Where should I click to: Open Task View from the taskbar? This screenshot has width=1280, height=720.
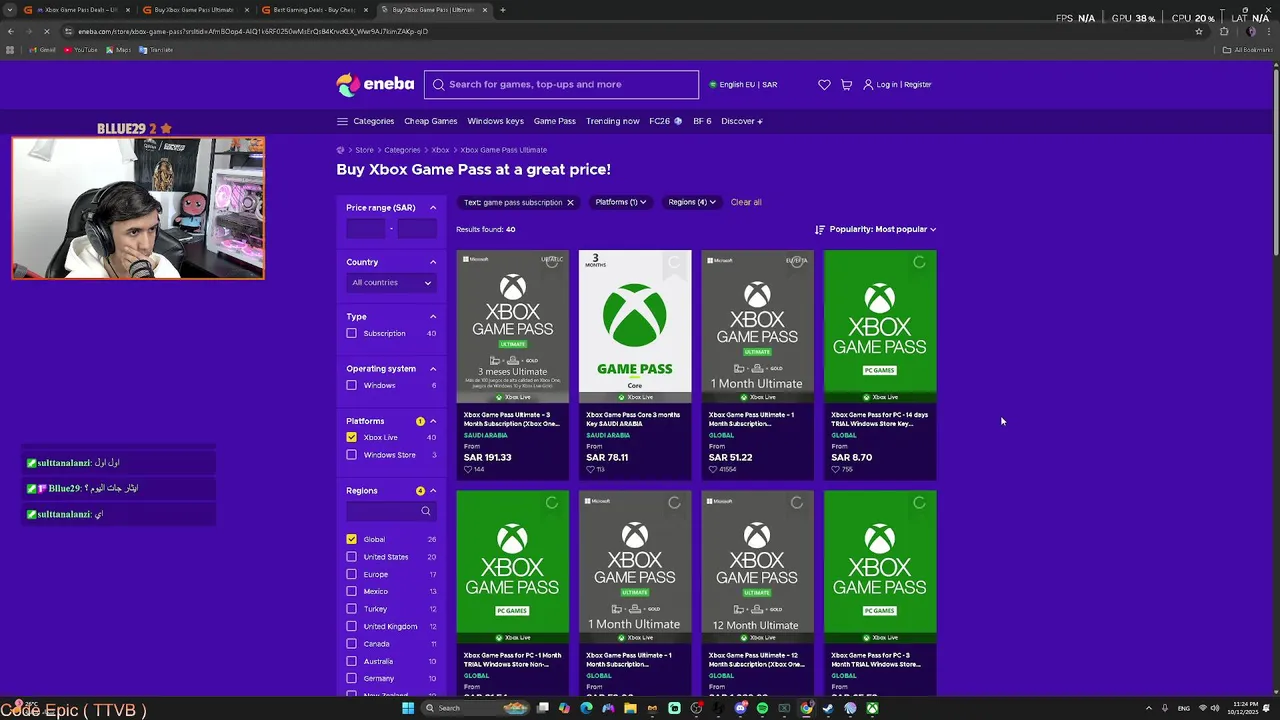542,708
